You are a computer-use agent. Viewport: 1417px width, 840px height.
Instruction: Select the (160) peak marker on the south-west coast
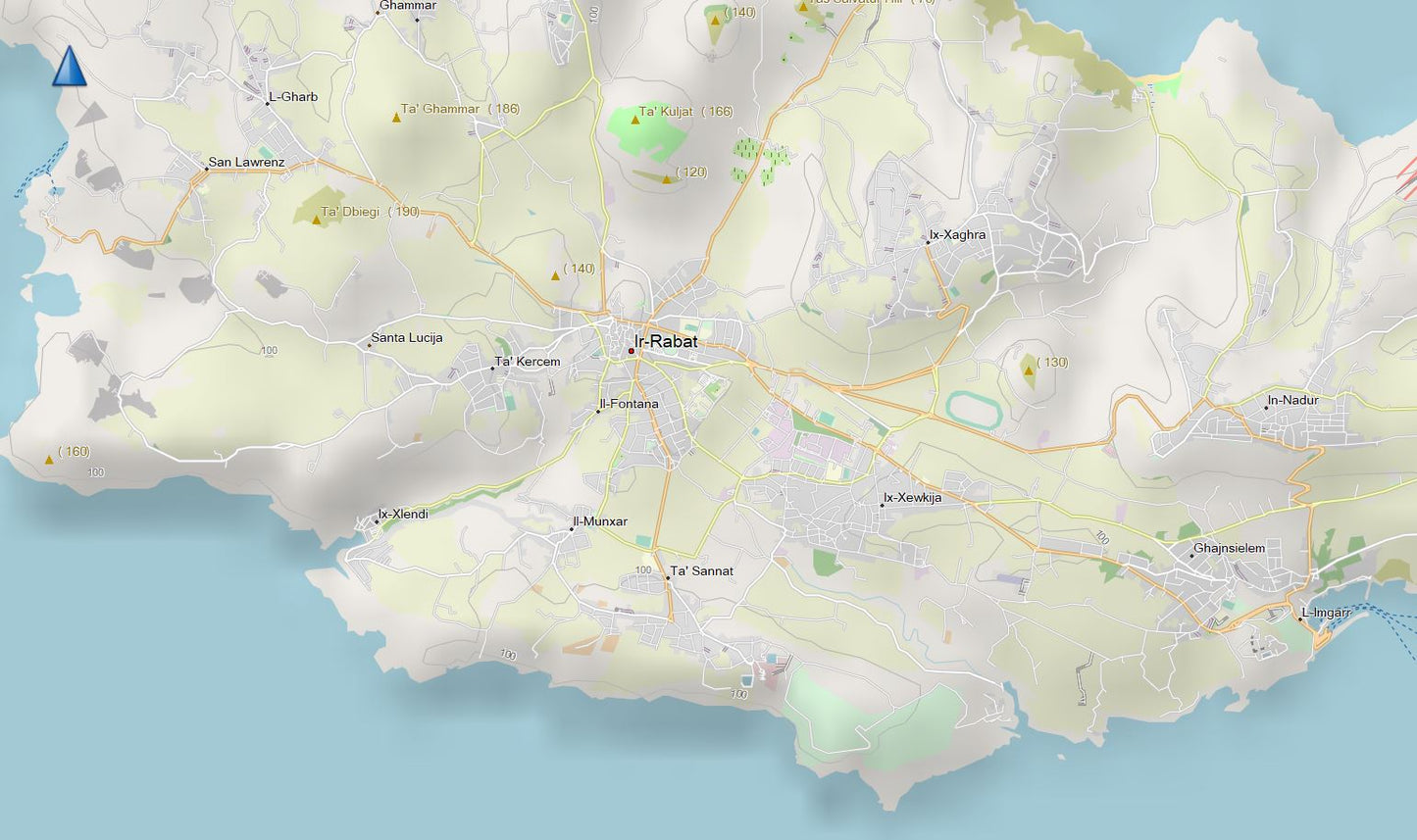[x=49, y=459]
